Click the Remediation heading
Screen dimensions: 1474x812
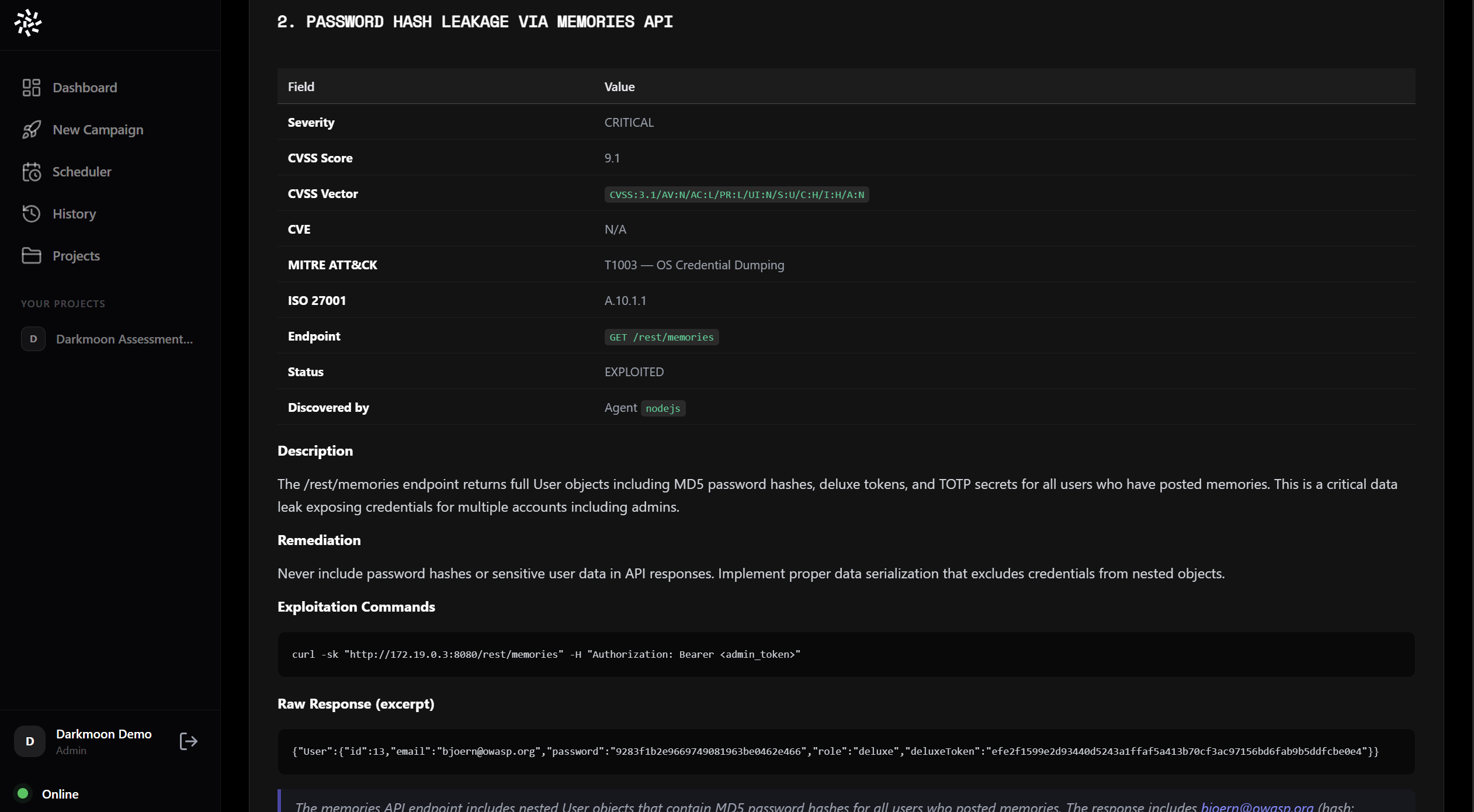[319, 540]
